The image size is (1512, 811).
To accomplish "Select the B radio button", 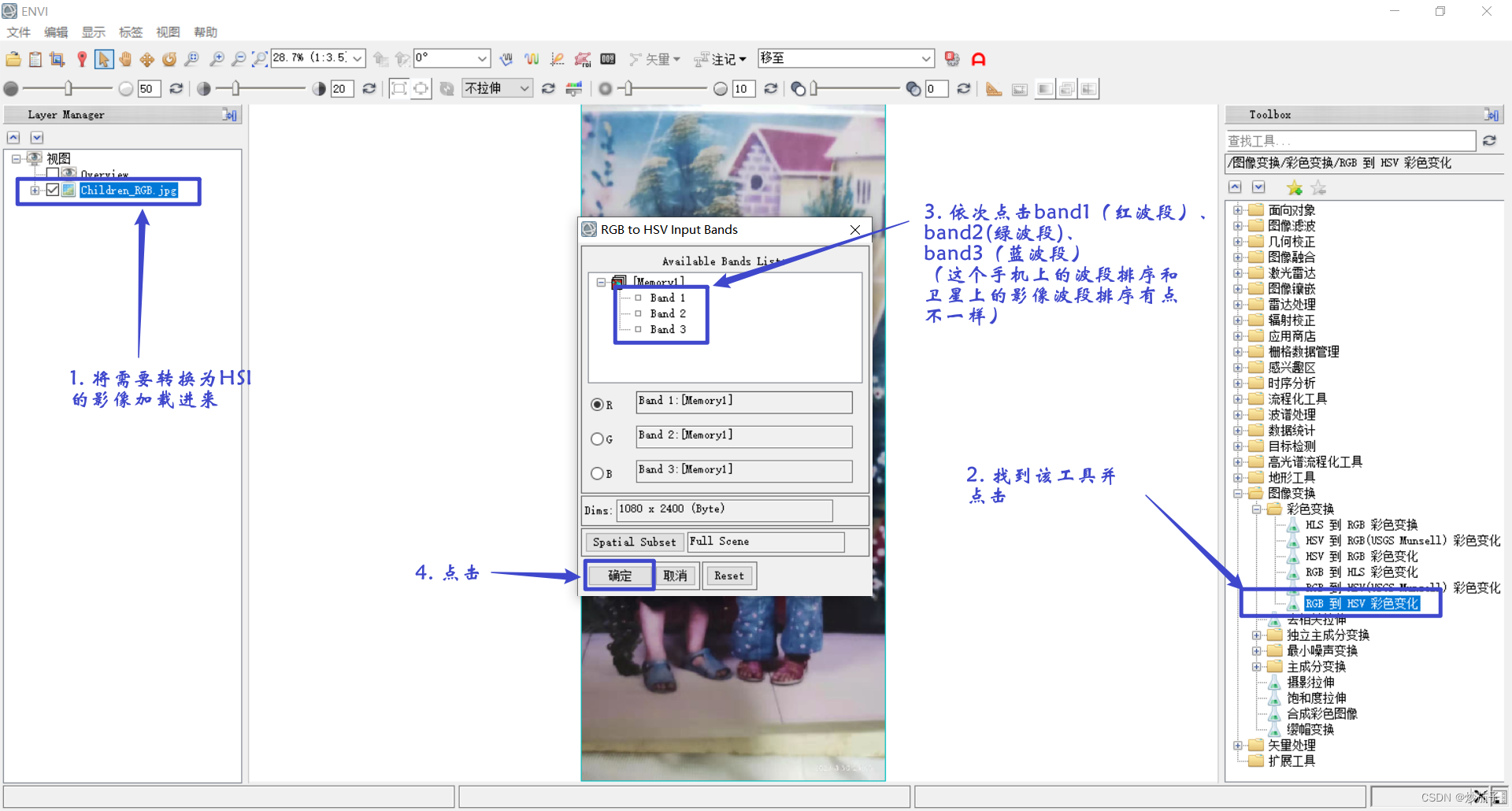I will coord(597,474).
